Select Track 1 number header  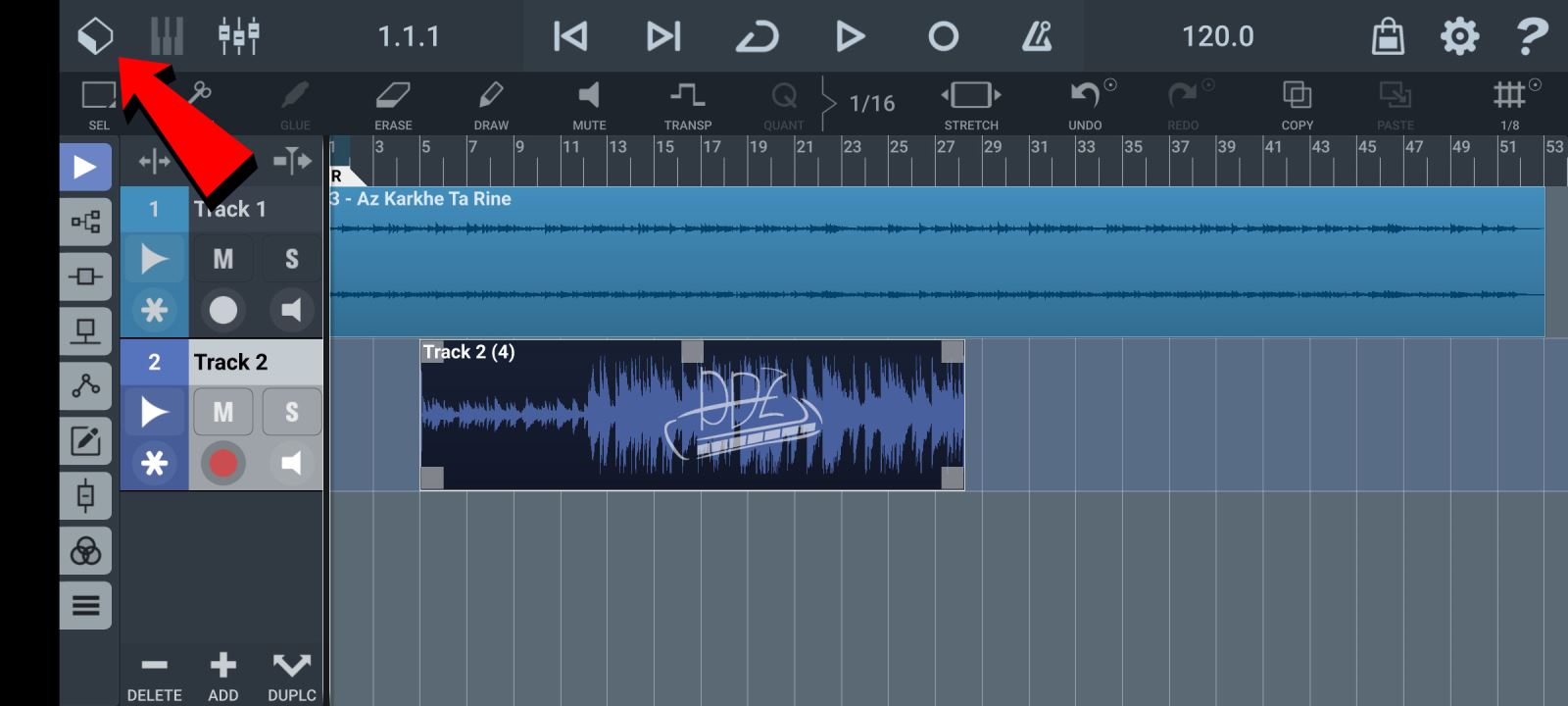154,209
